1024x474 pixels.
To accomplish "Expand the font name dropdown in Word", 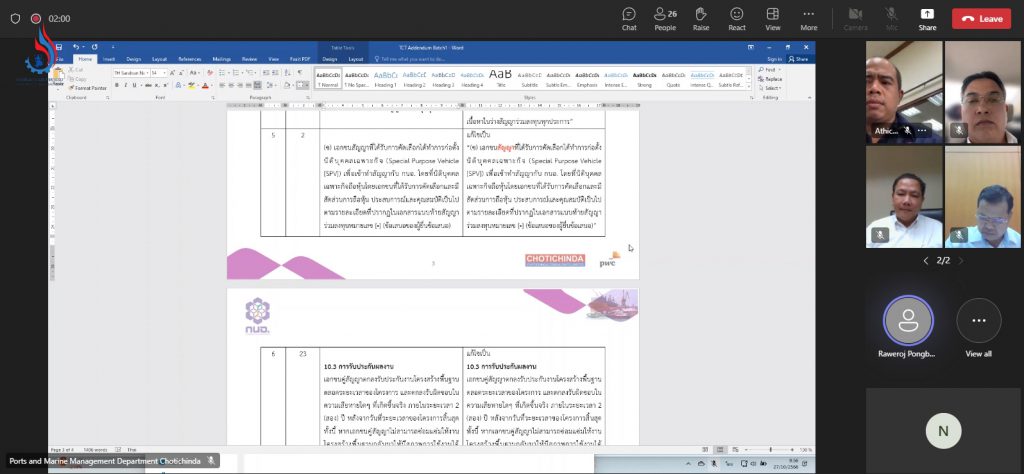I will coord(147,73).
